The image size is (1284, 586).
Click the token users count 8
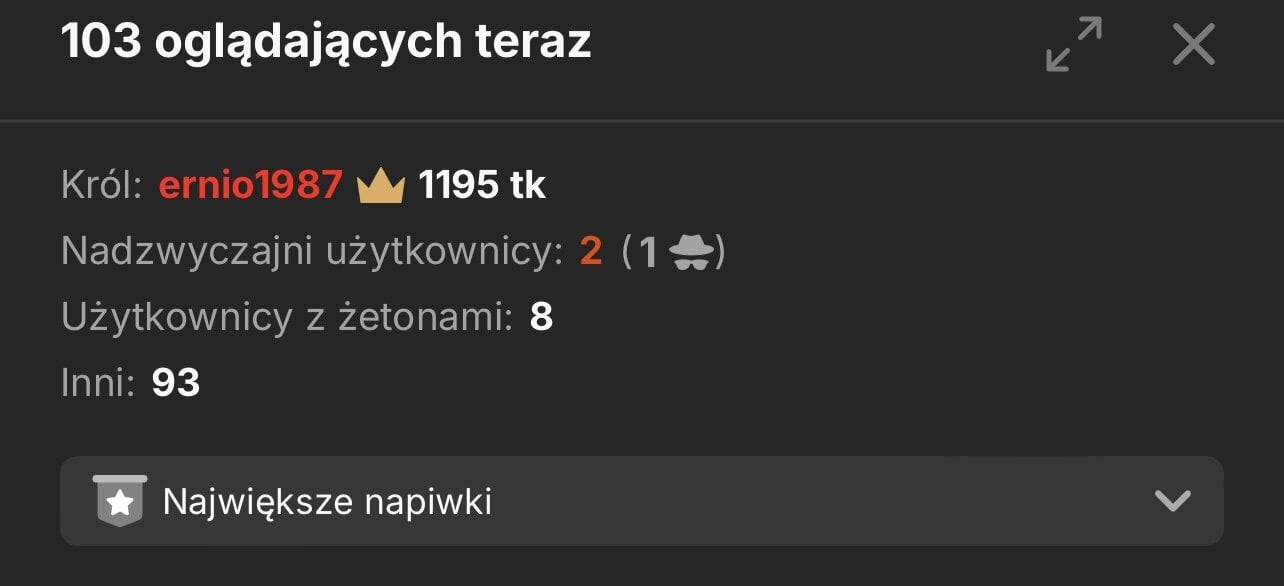541,317
